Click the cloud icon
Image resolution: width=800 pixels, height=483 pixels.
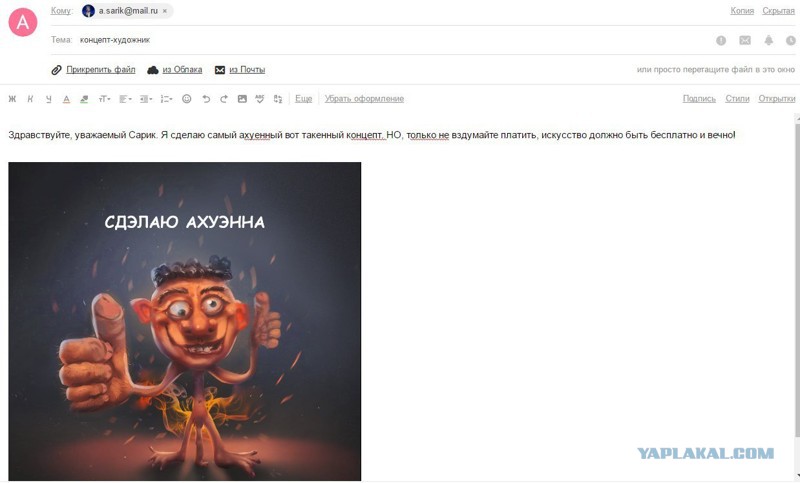(153, 70)
